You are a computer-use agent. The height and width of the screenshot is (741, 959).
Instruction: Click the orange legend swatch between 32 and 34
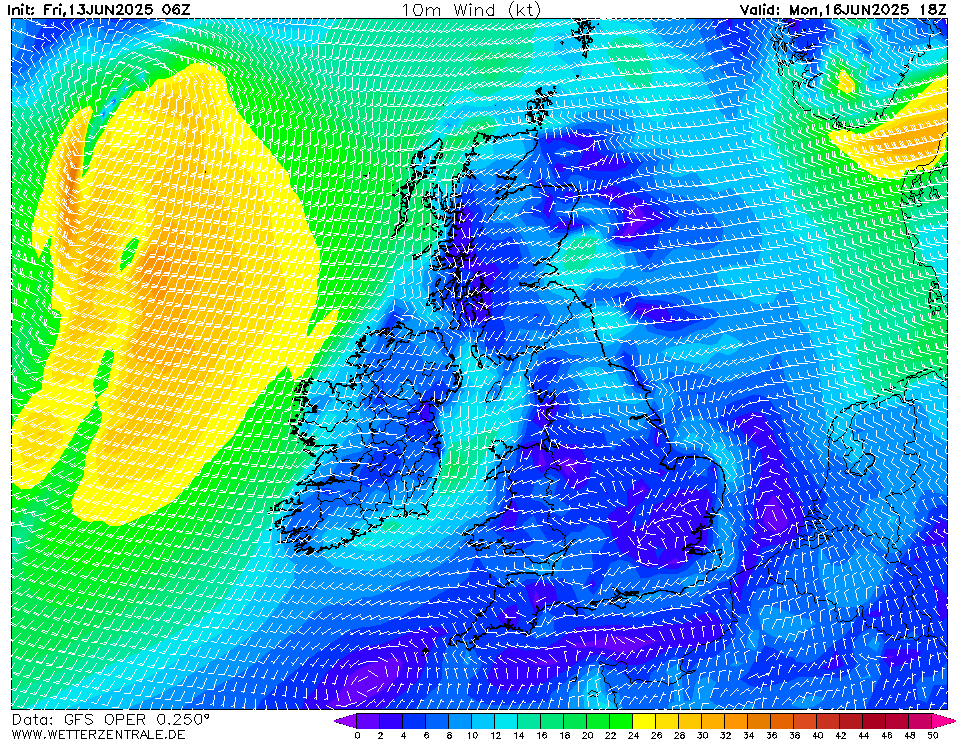736,721
